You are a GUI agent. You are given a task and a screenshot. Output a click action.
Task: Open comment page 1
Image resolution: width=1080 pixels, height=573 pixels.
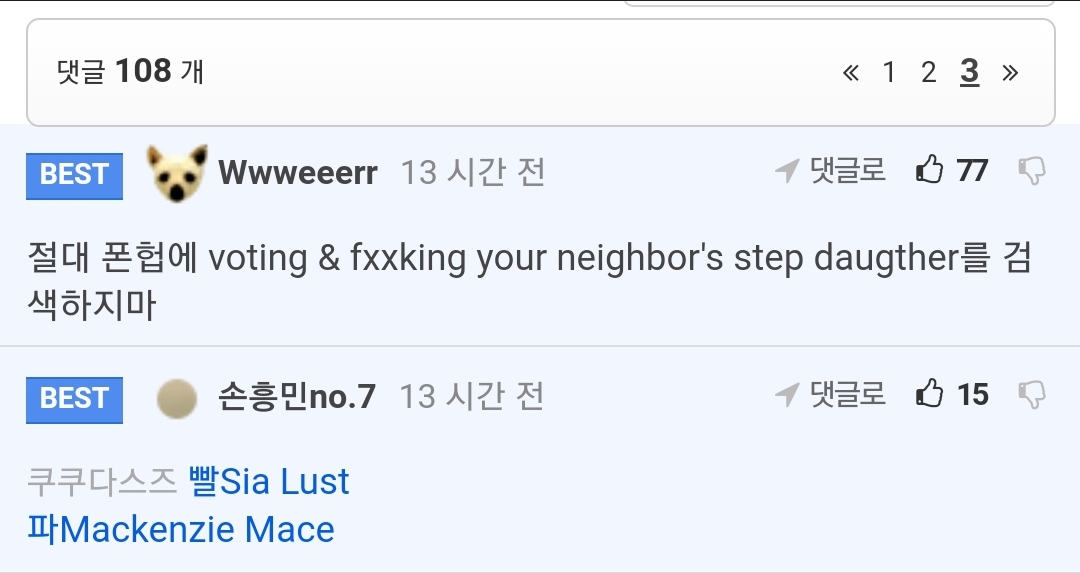889,73
